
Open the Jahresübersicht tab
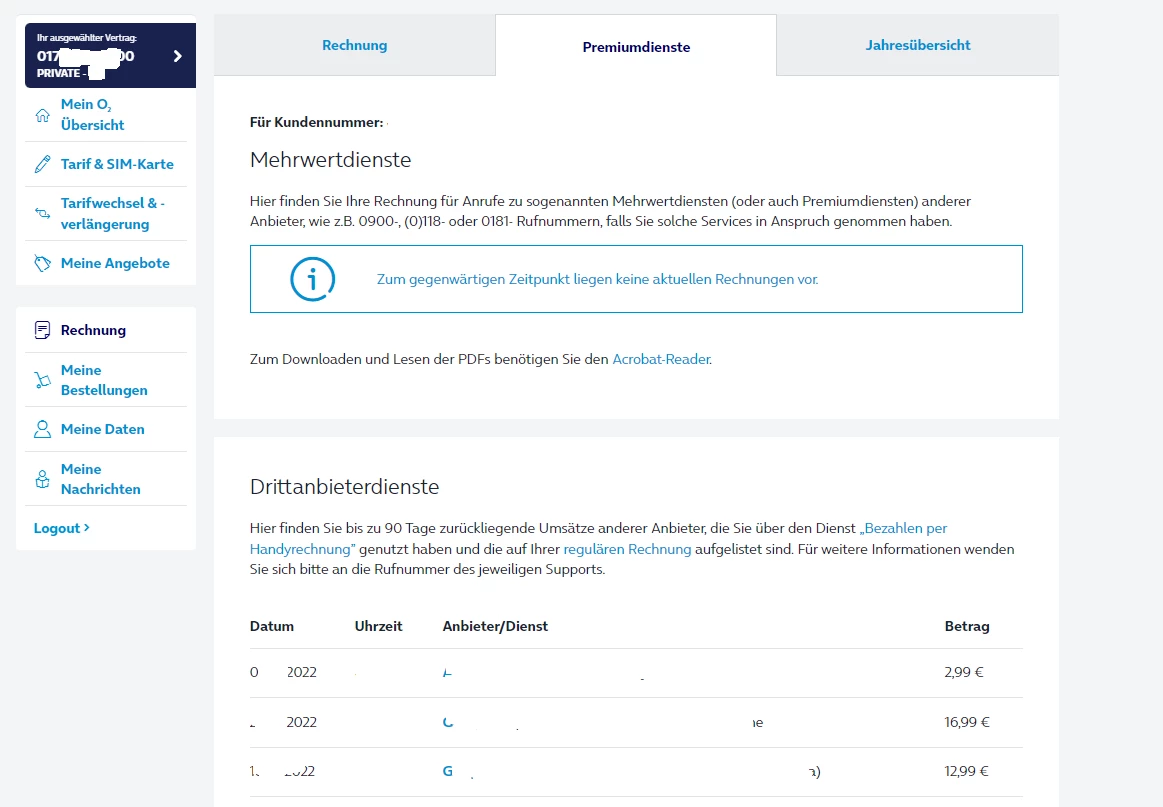click(x=918, y=45)
